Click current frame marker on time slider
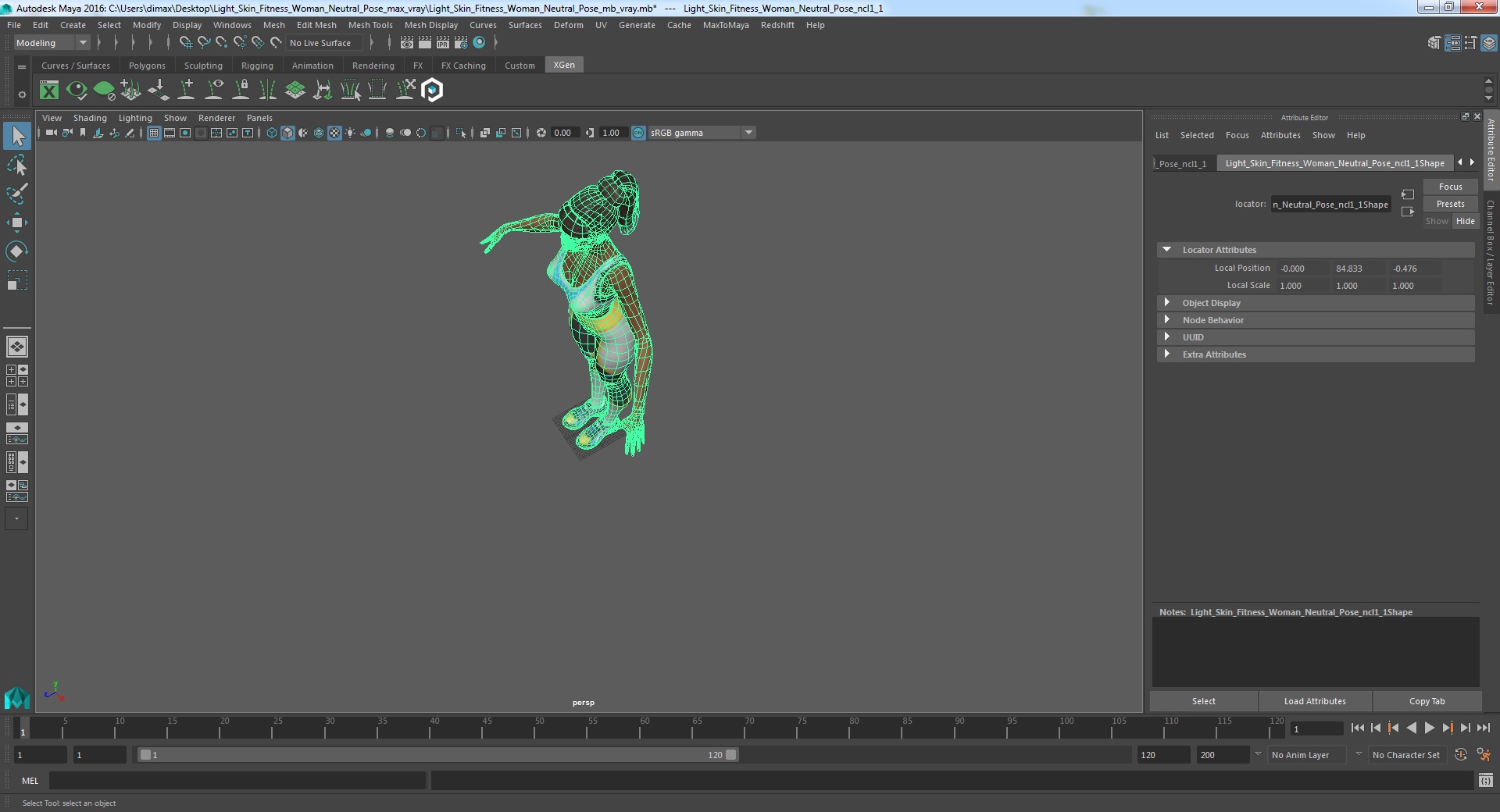This screenshot has height=812, width=1500. pos(22,728)
